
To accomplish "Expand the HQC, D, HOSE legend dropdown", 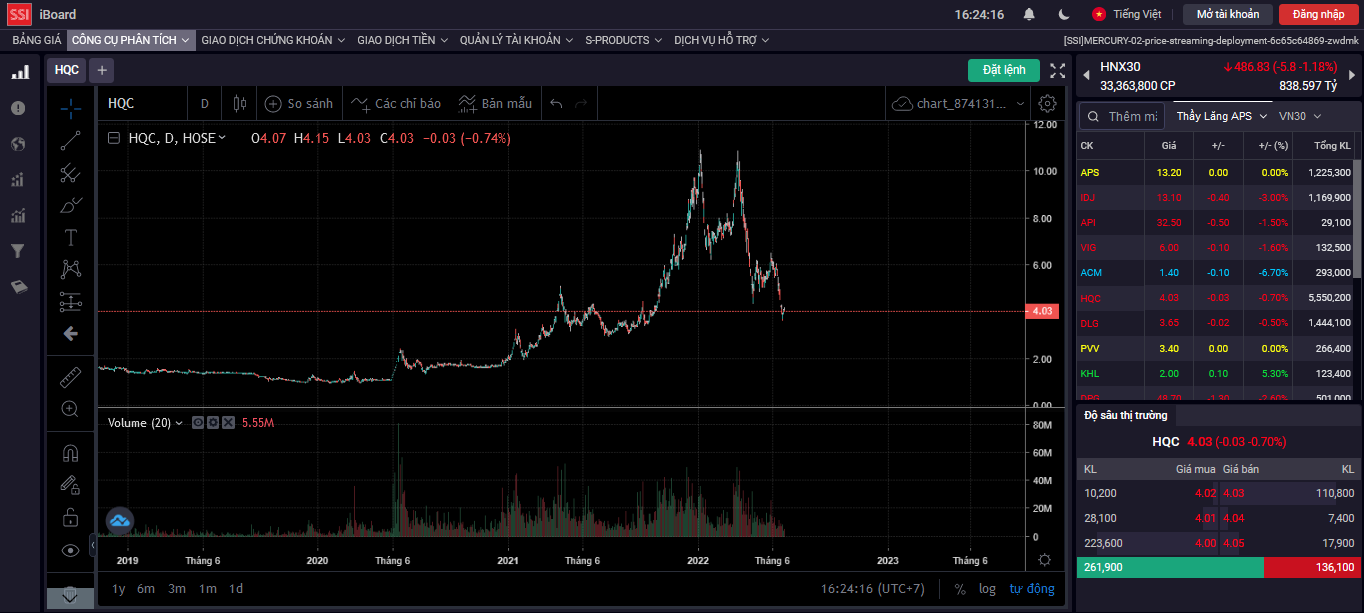I will tap(222, 138).
